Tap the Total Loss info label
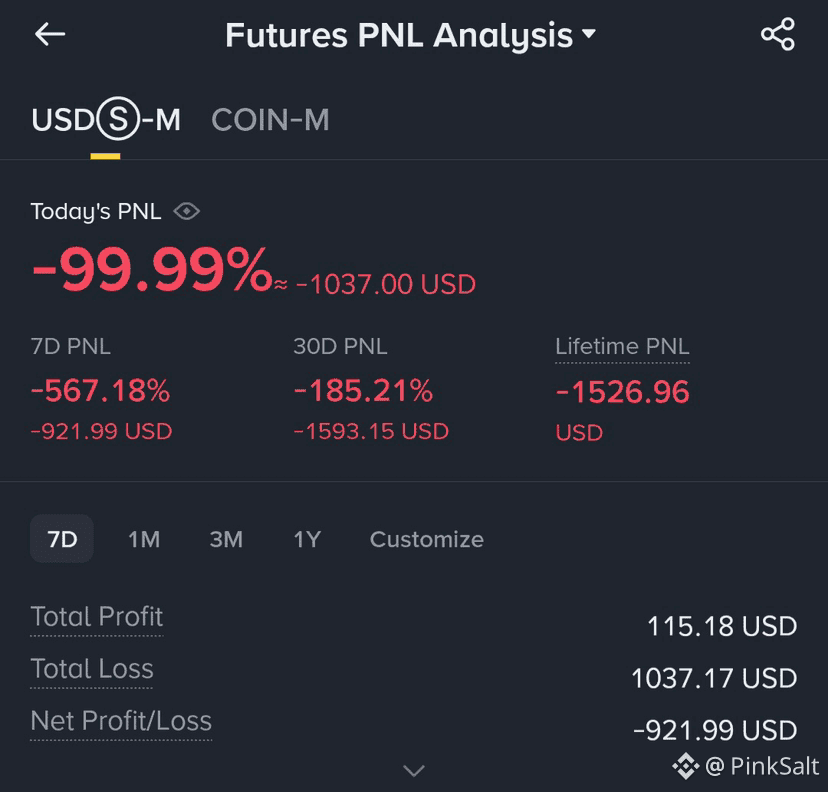The width and height of the screenshot is (828, 792). [92, 669]
